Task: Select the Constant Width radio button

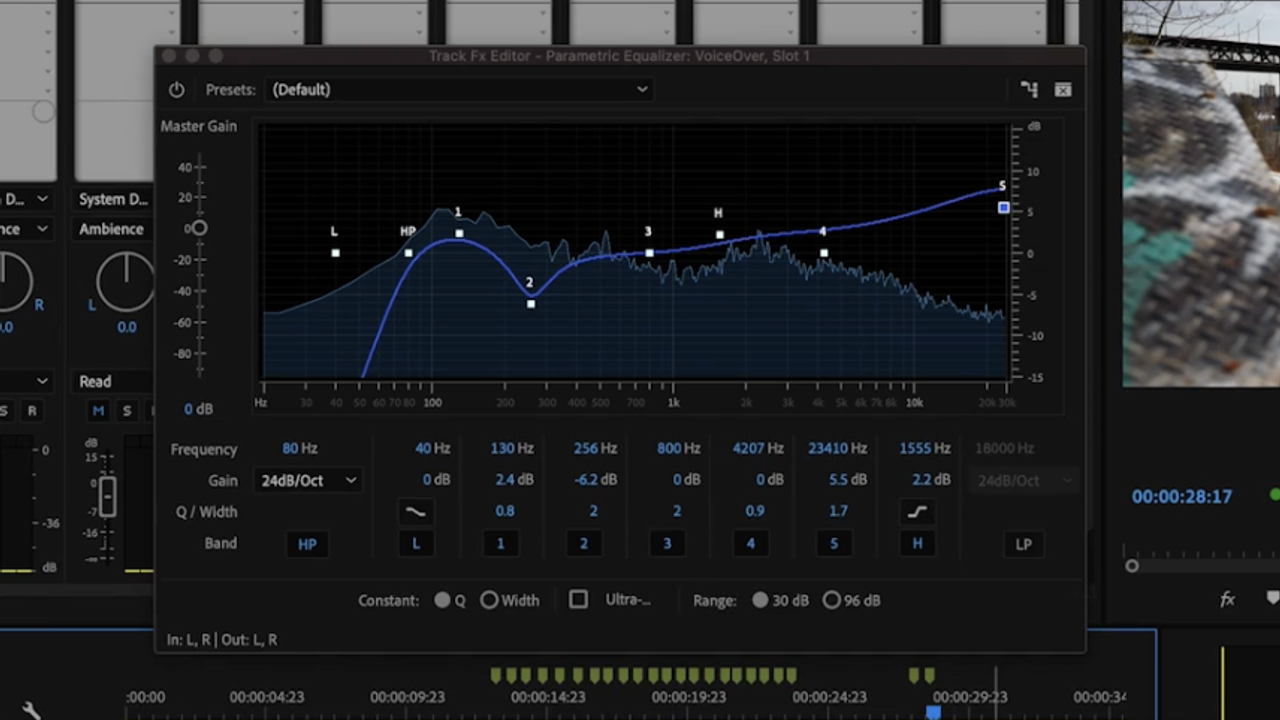Action: click(x=489, y=600)
